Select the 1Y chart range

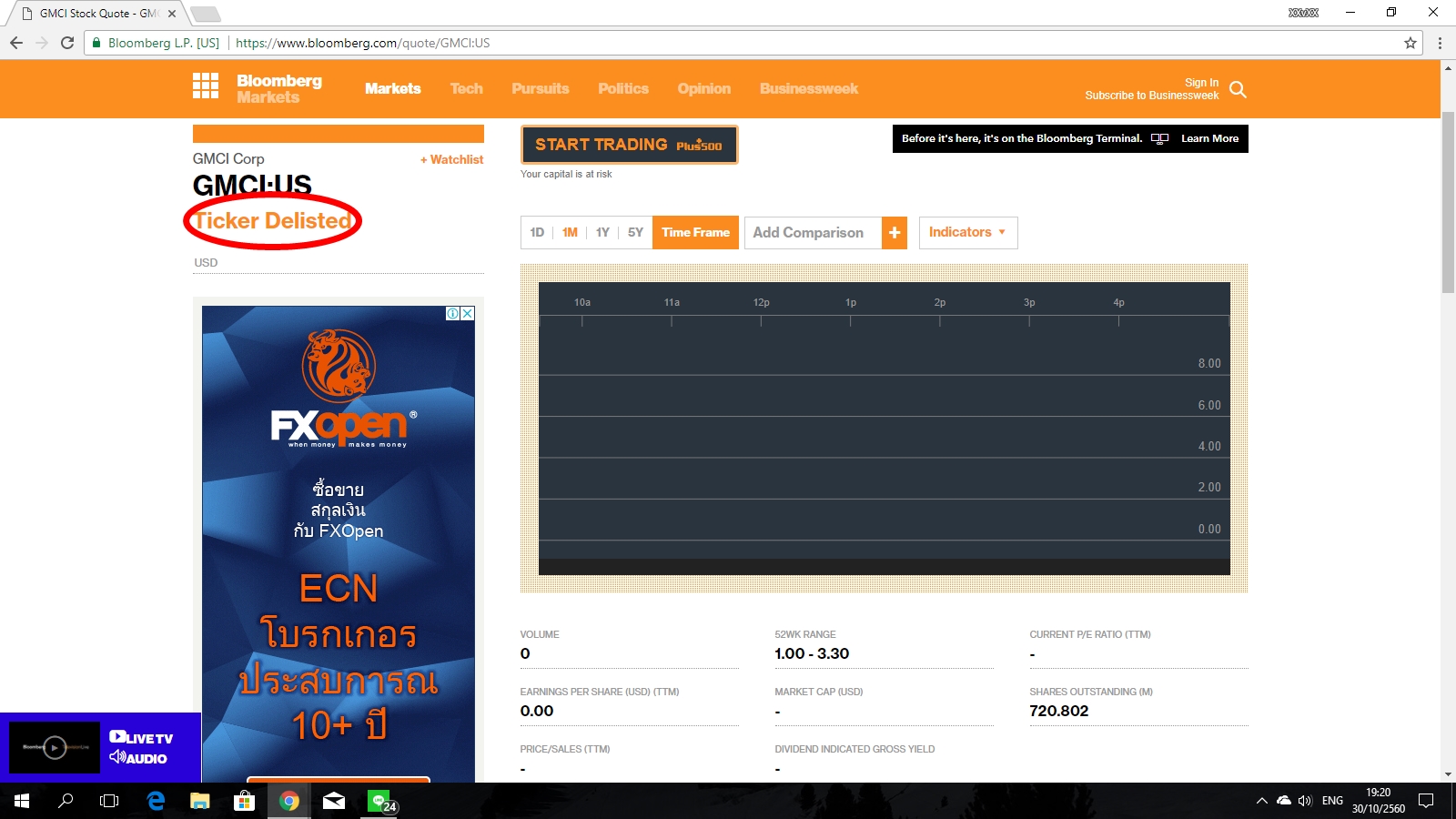click(602, 233)
